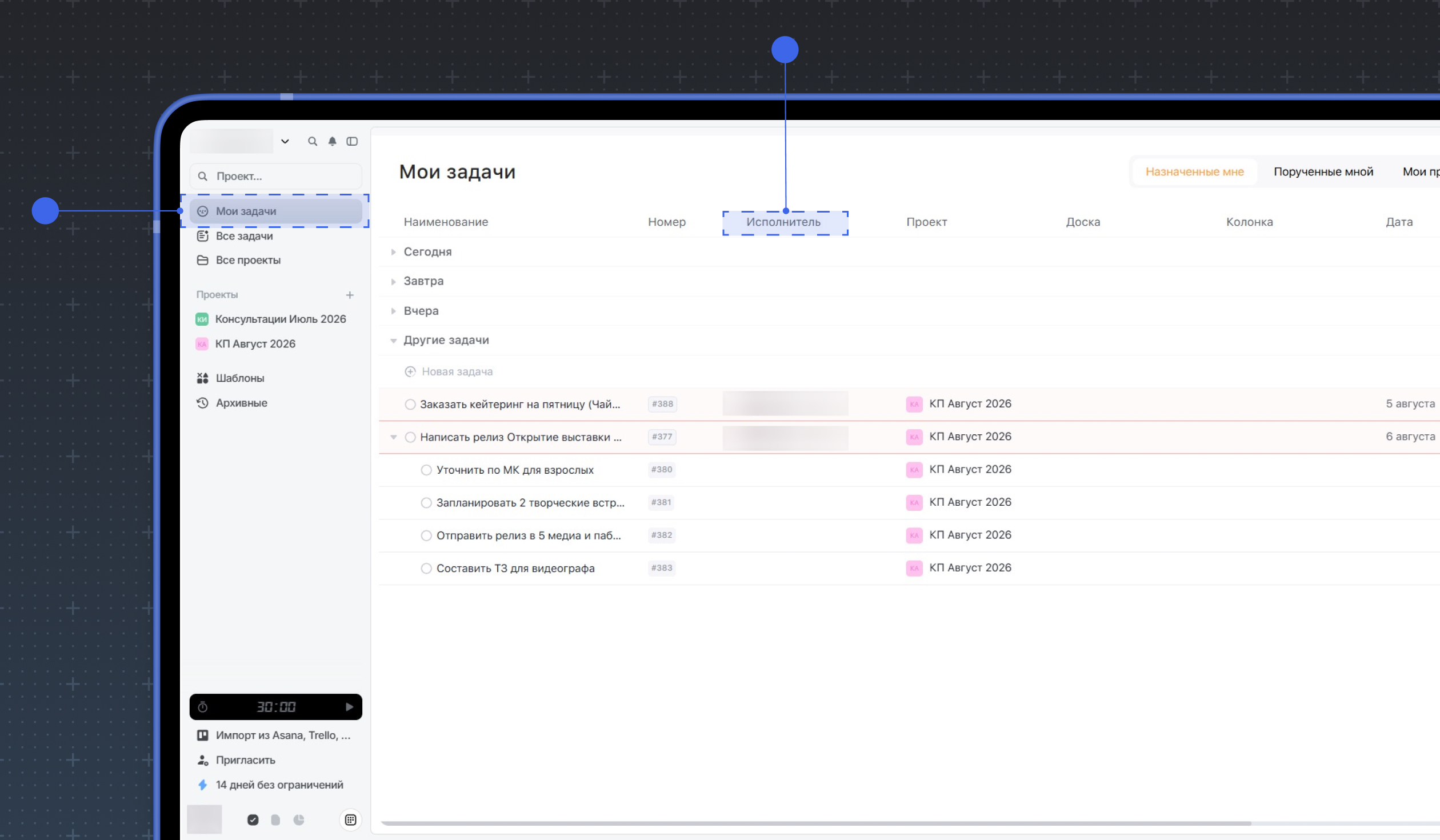
Task: Mark Запланировать 2 творческие встр... complete
Action: (x=426, y=502)
